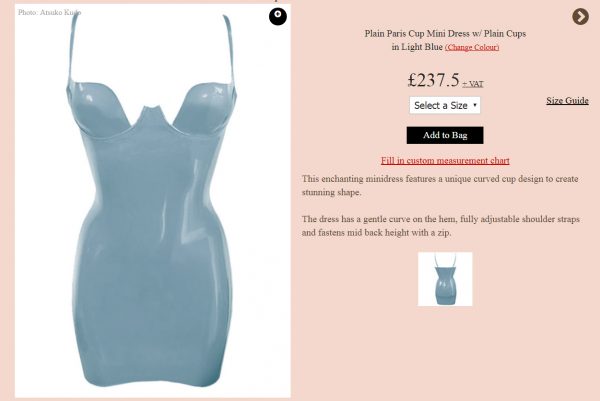Click the Plain Paris Cup Mini Dress title
The image size is (600, 401).
point(445,34)
